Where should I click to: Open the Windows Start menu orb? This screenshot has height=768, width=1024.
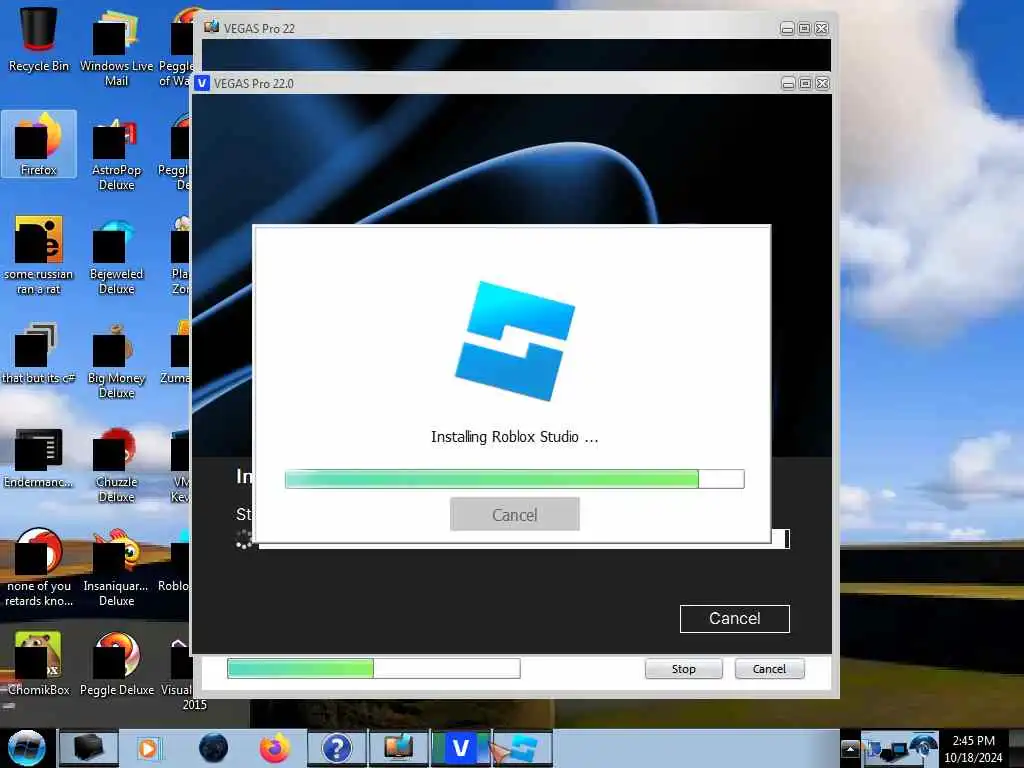pos(27,748)
